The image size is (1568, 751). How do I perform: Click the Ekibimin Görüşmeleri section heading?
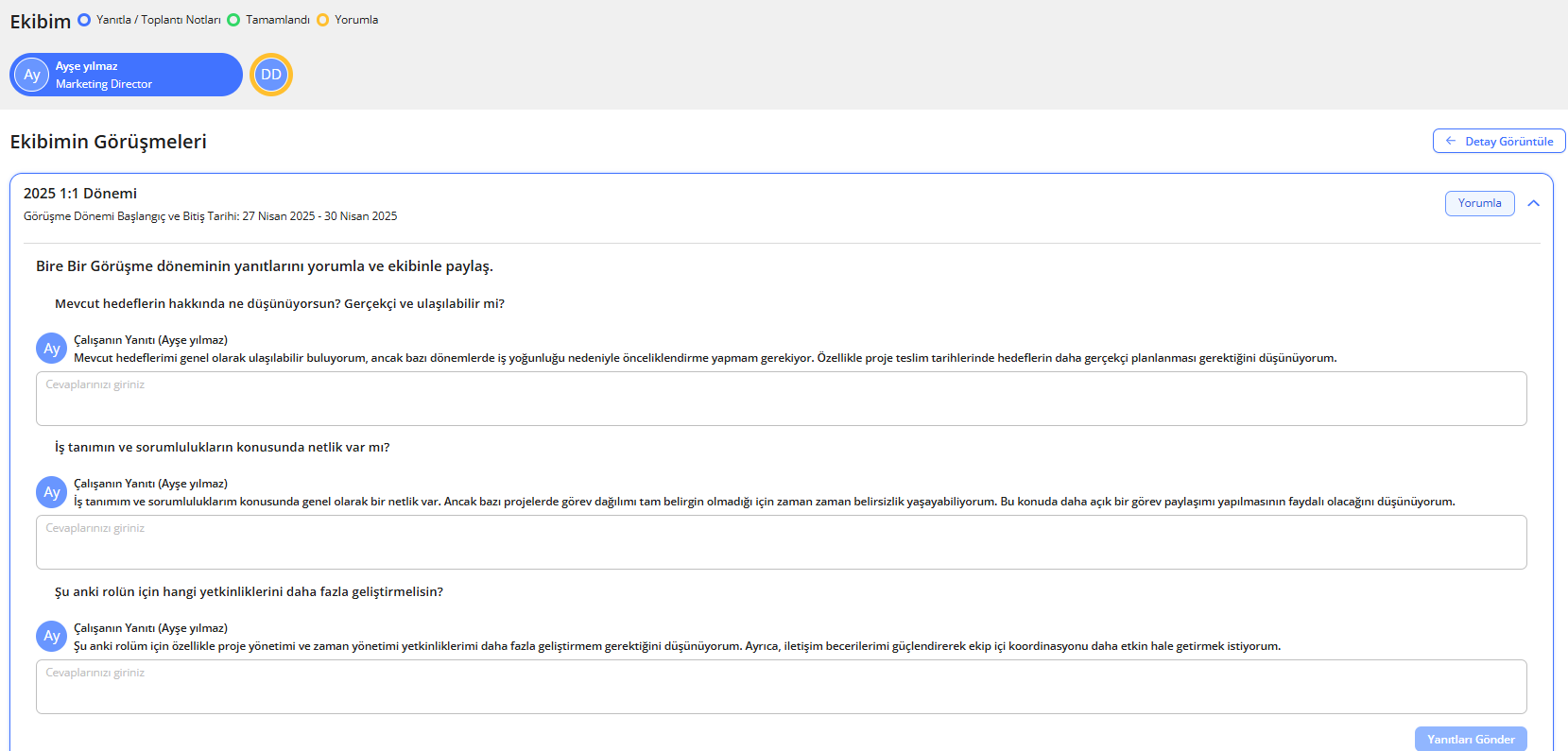pos(109,142)
